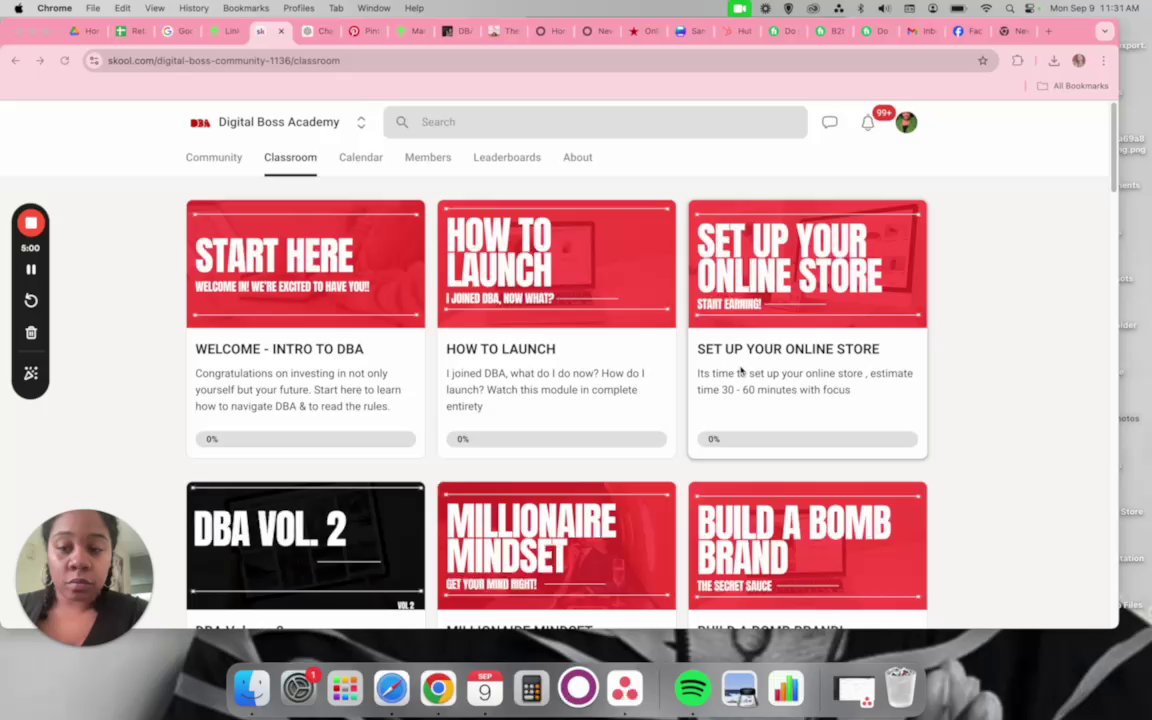The height and width of the screenshot is (720, 1152).
Task: Go back with Chrome's back arrow
Action: 15,61
